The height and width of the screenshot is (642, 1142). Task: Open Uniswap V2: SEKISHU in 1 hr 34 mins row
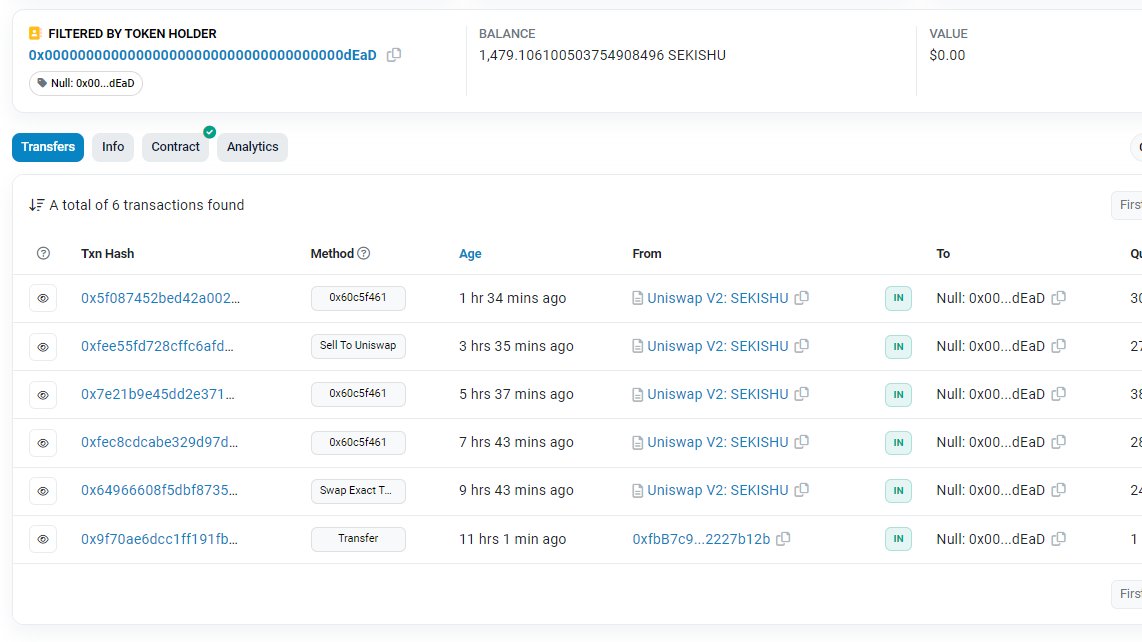pos(717,298)
